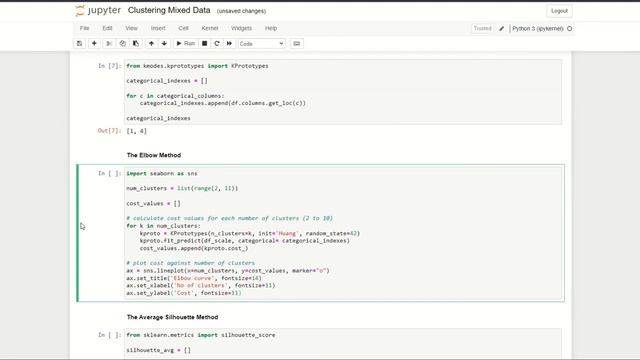Click inside the silhouette_score code cell
This screenshot has width=640, height=360.
point(343,344)
